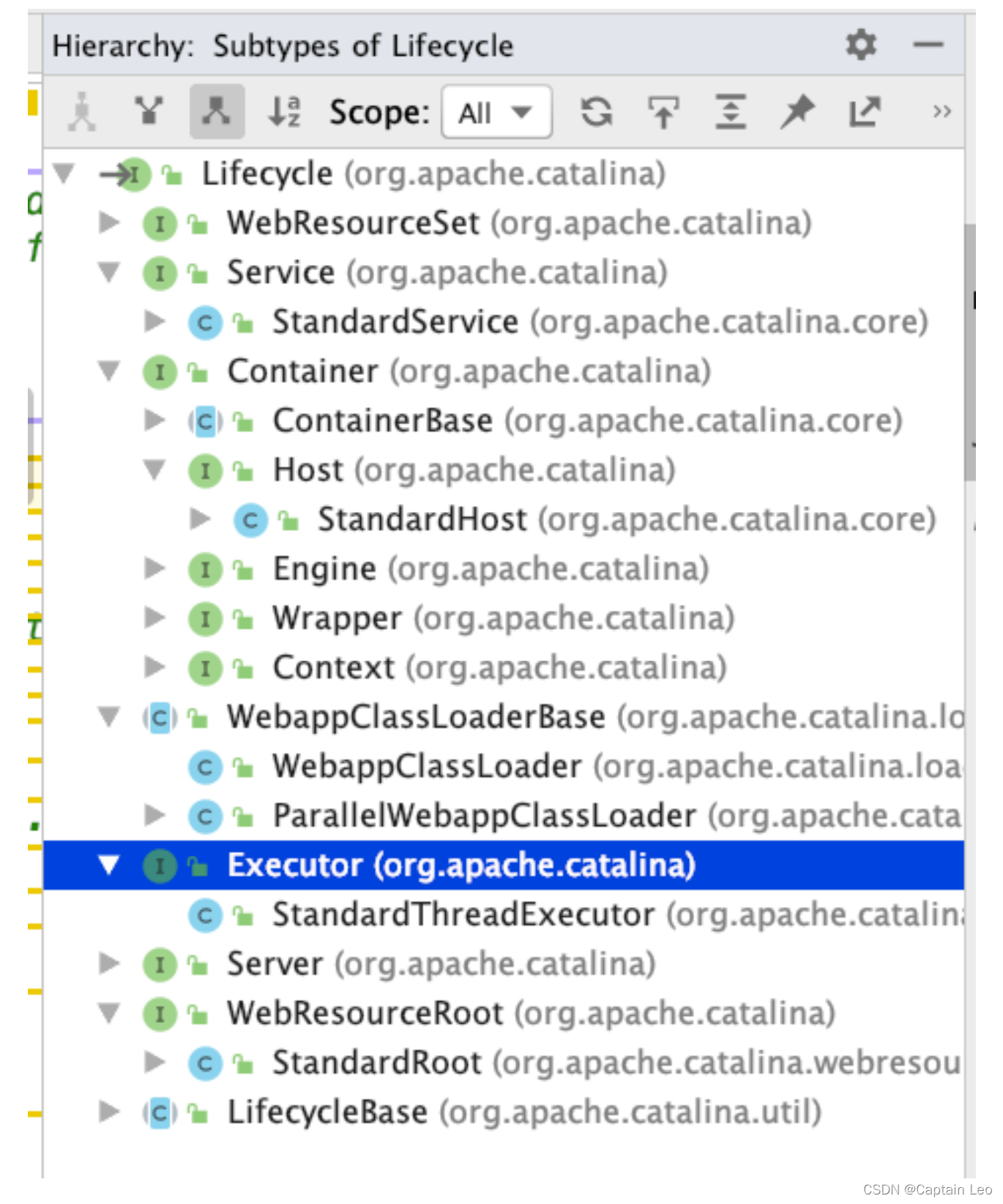Select the Service interface row
The width and height of the screenshot is (1003, 1204).
(504, 272)
